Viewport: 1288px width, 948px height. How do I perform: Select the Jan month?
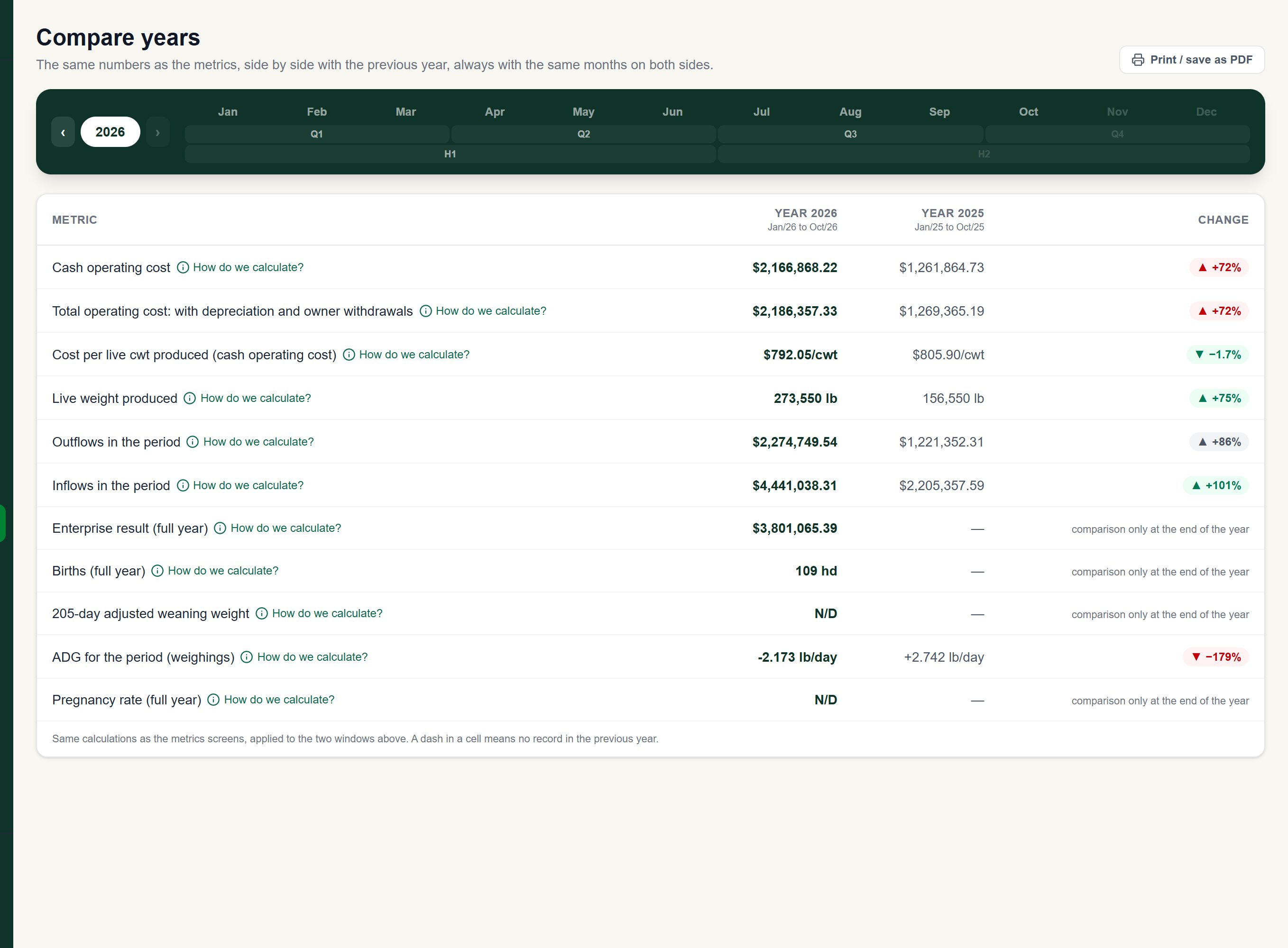(x=228, y=112)
